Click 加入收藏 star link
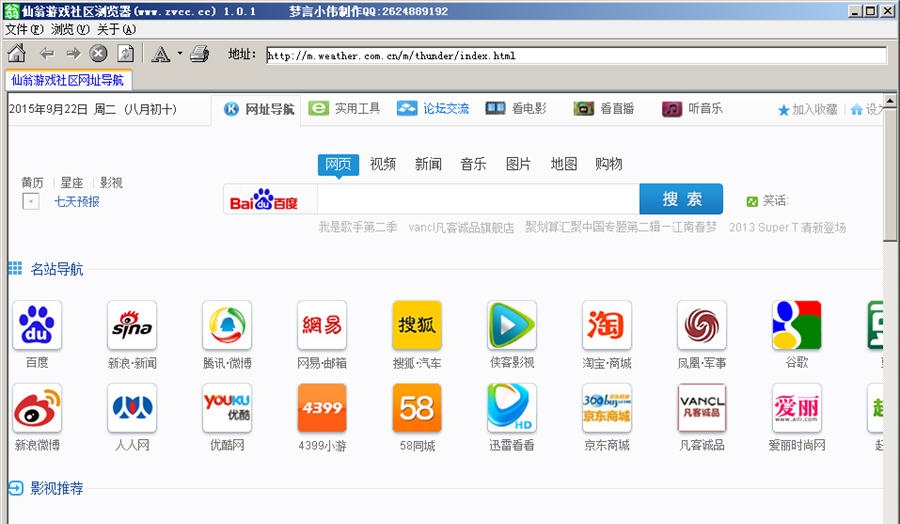900x524 pixels. [808, 110]
